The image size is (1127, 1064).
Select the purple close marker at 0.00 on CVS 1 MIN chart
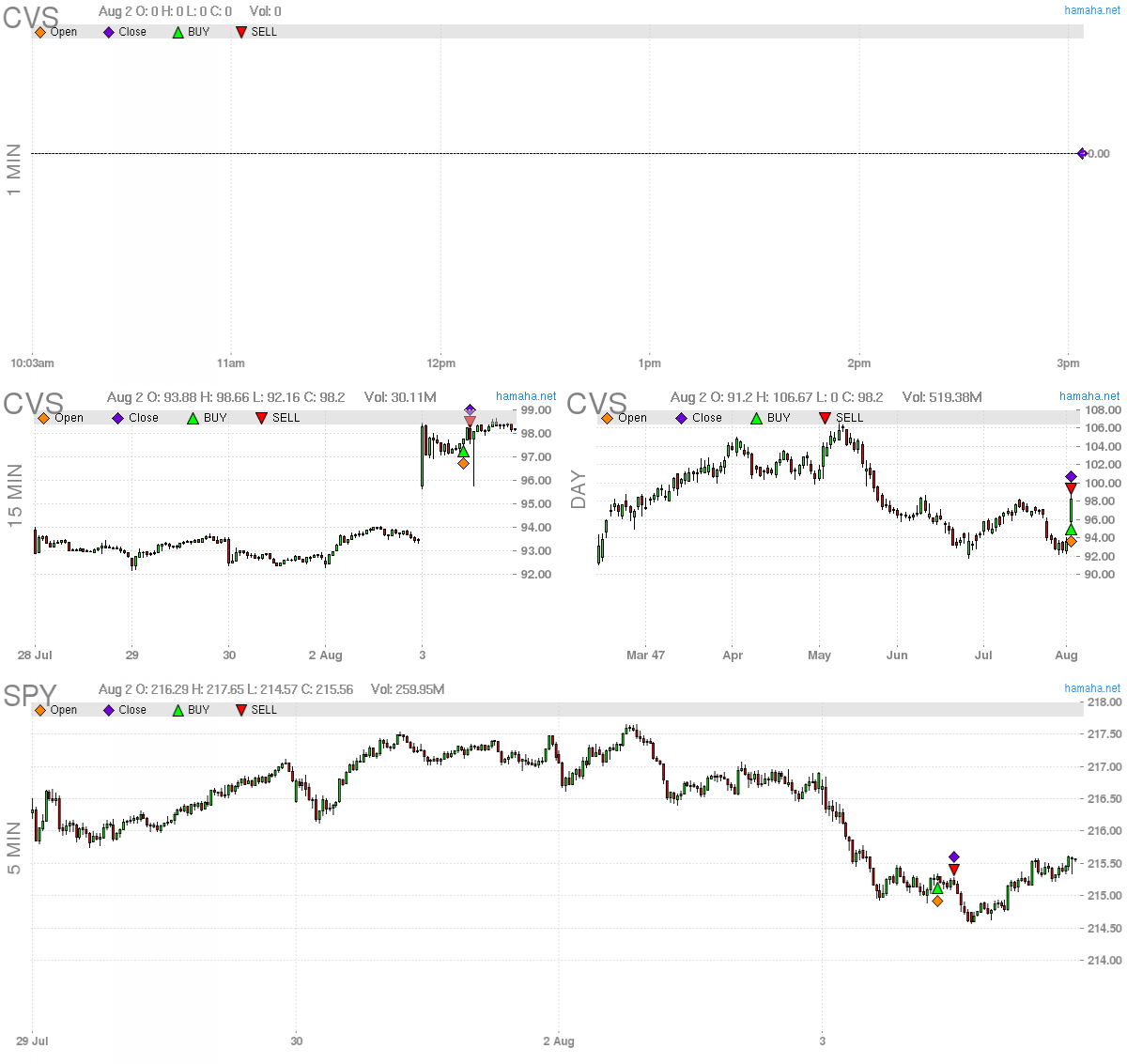point(1082,153)
